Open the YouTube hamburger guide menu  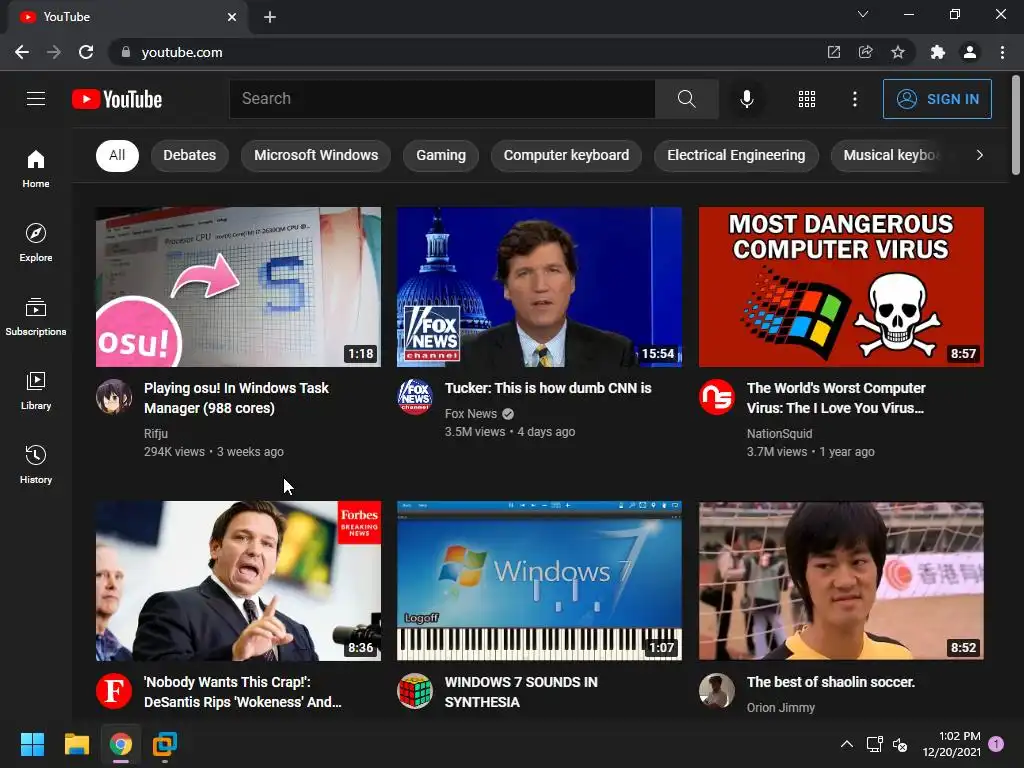click(36, 99)
